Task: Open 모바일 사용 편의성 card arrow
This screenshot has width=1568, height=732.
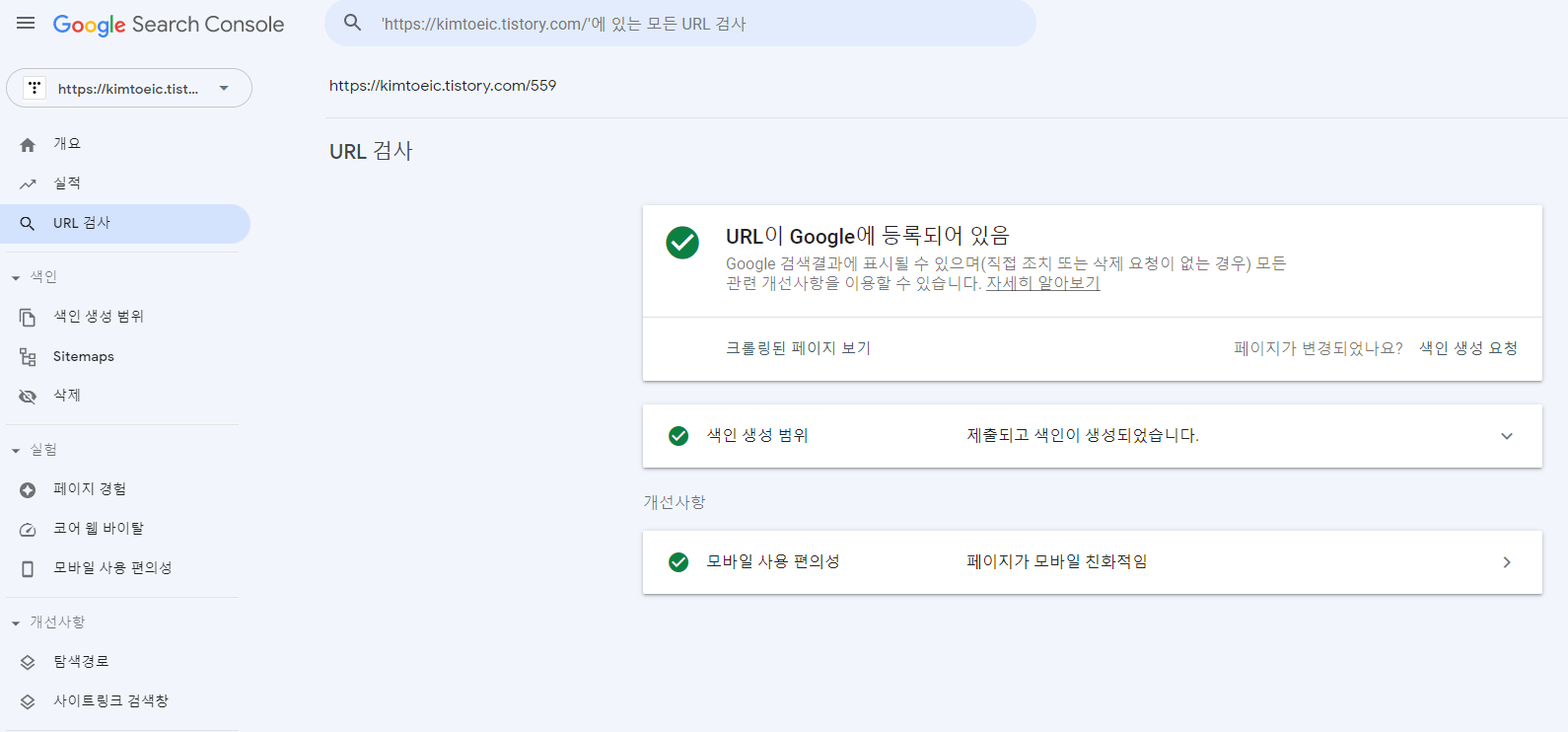Action: 1507,562
